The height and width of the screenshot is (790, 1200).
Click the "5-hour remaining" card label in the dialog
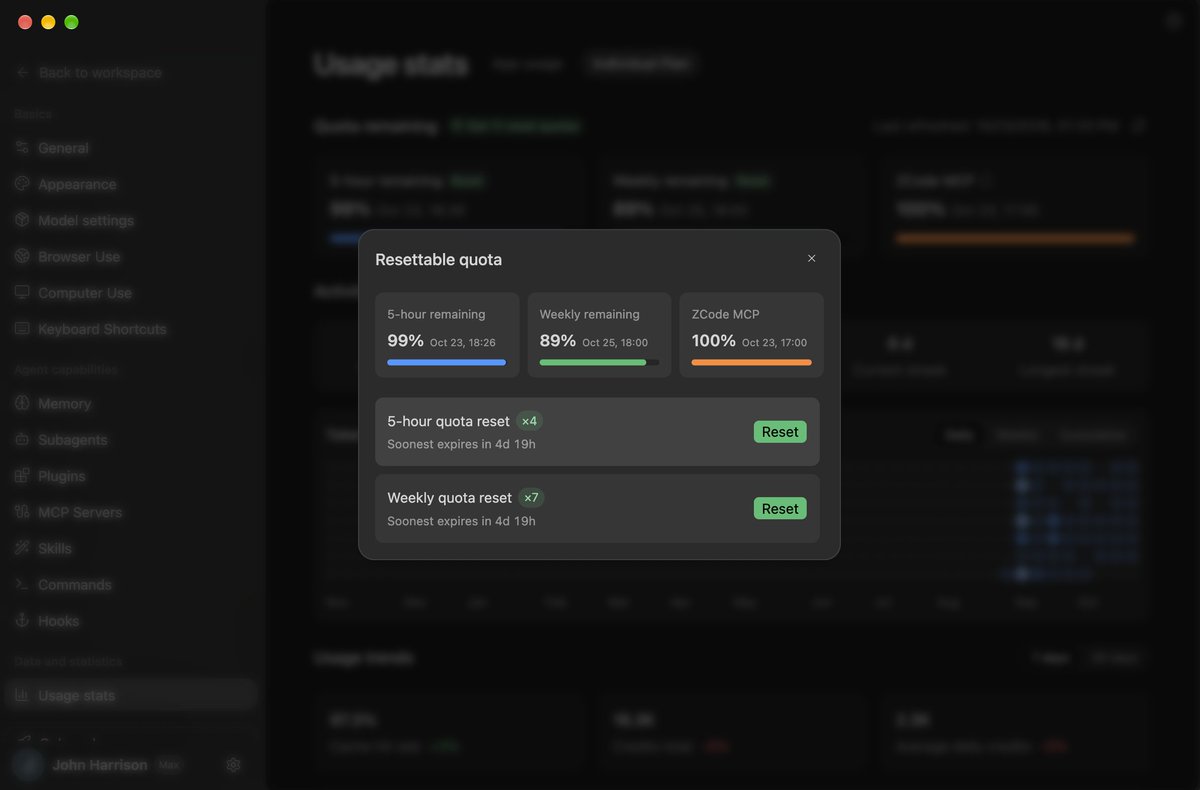point(436,314)
